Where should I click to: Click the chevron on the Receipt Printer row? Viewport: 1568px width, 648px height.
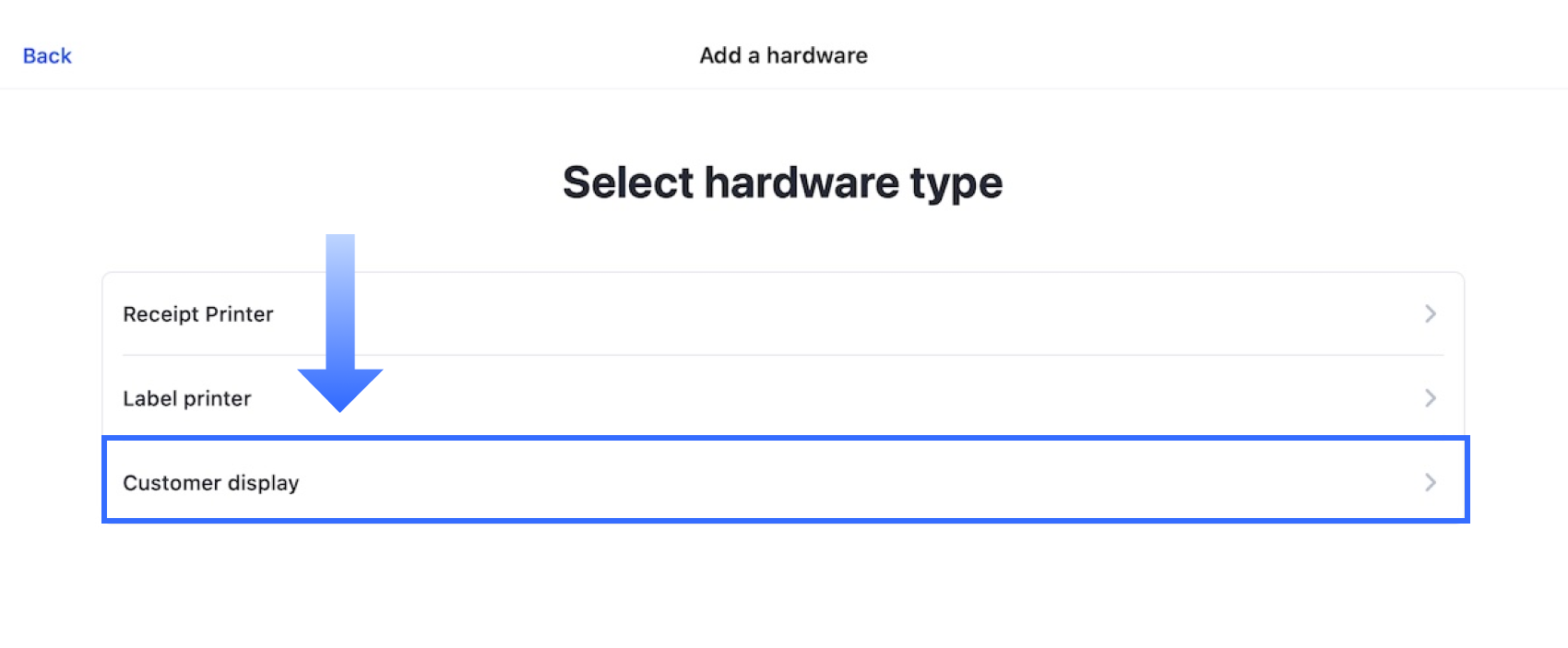1430,313
